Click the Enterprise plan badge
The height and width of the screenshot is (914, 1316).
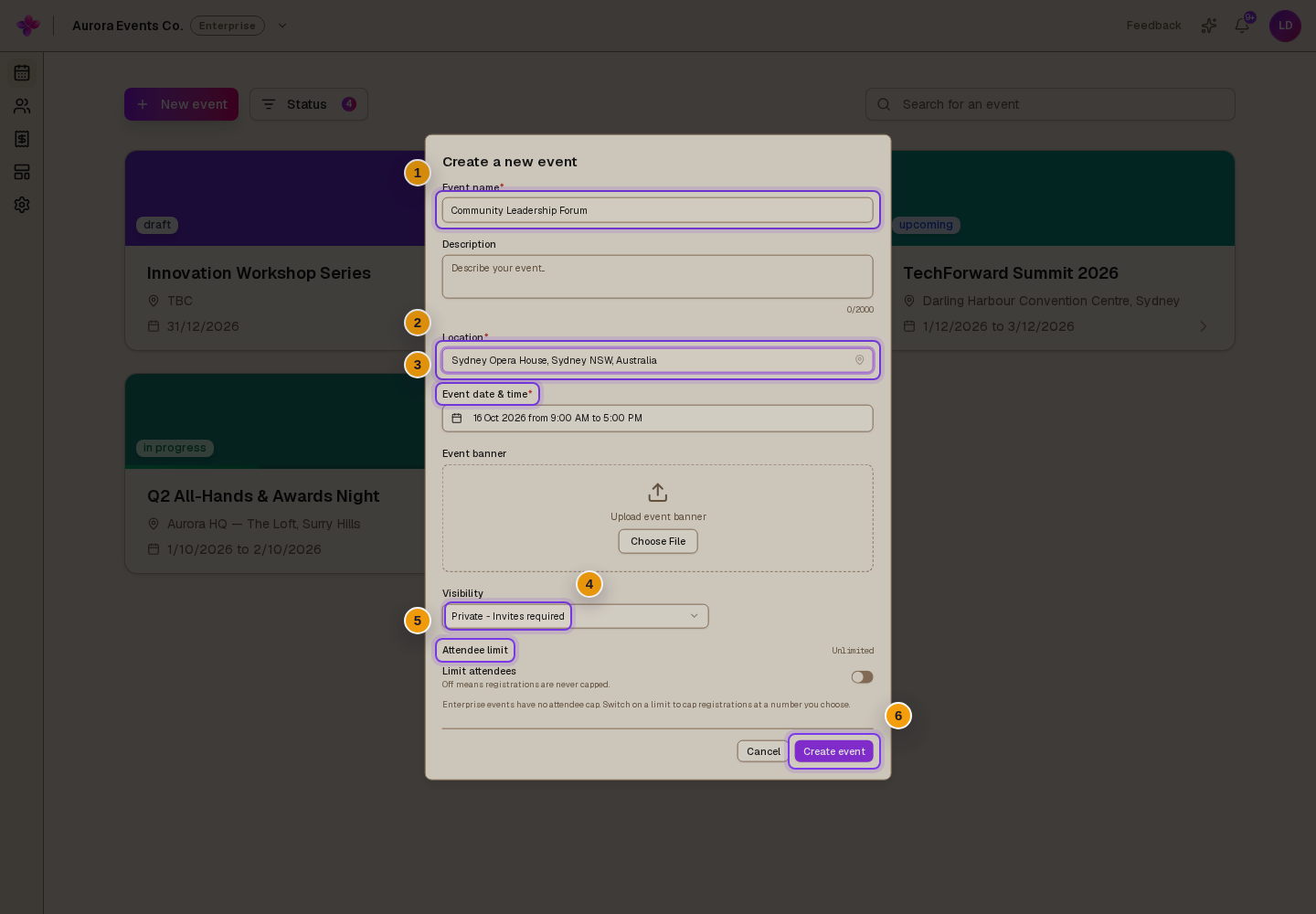(x=228, y=26)
